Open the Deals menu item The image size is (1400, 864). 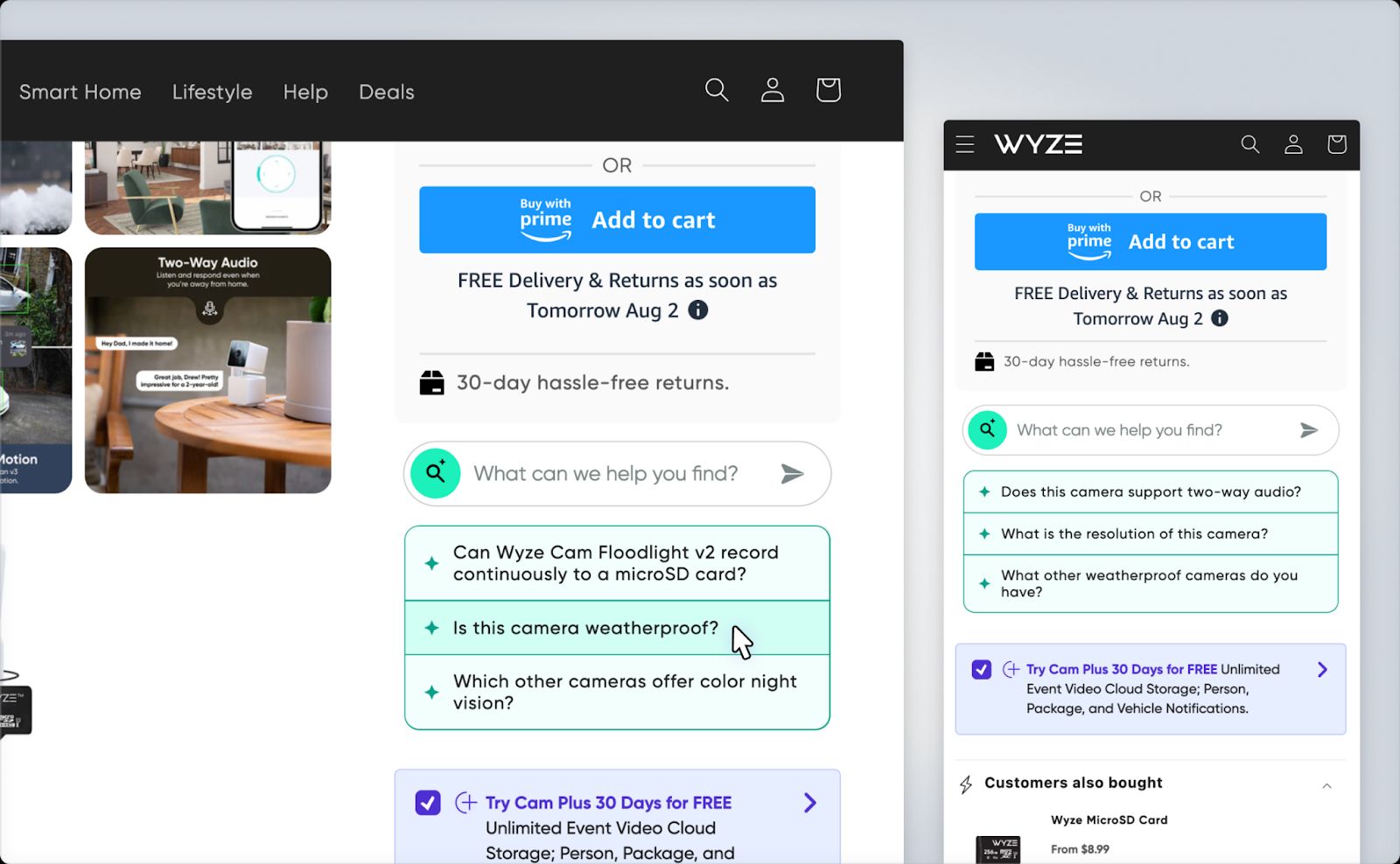386,92
